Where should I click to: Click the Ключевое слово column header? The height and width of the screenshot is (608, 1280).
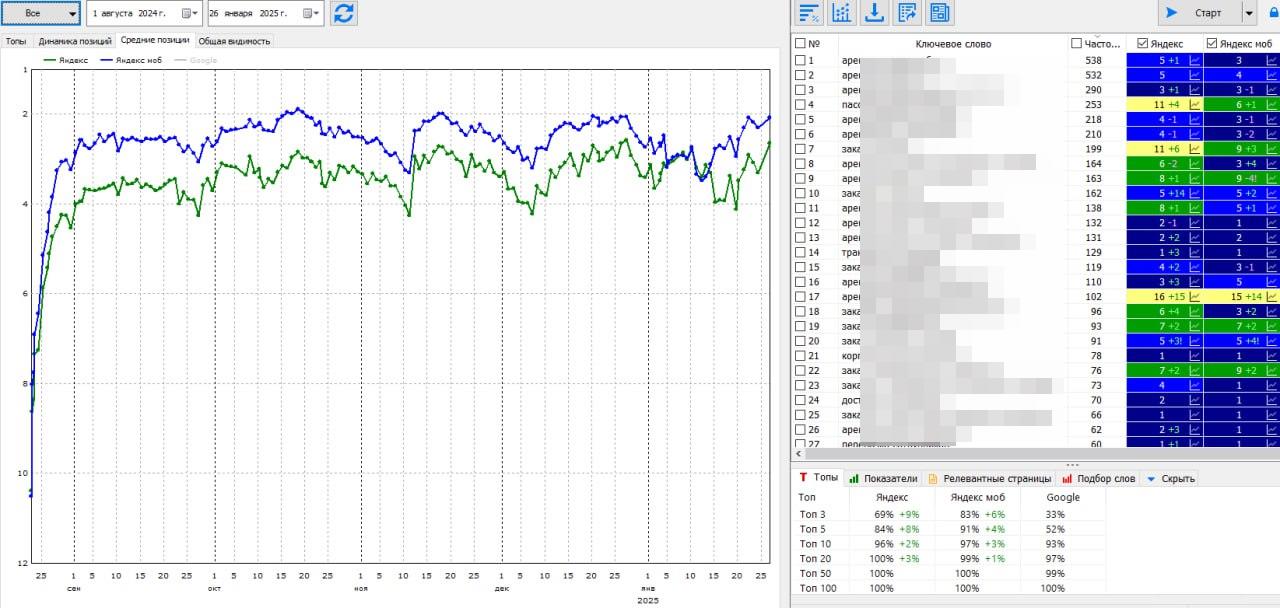(953, 44)
